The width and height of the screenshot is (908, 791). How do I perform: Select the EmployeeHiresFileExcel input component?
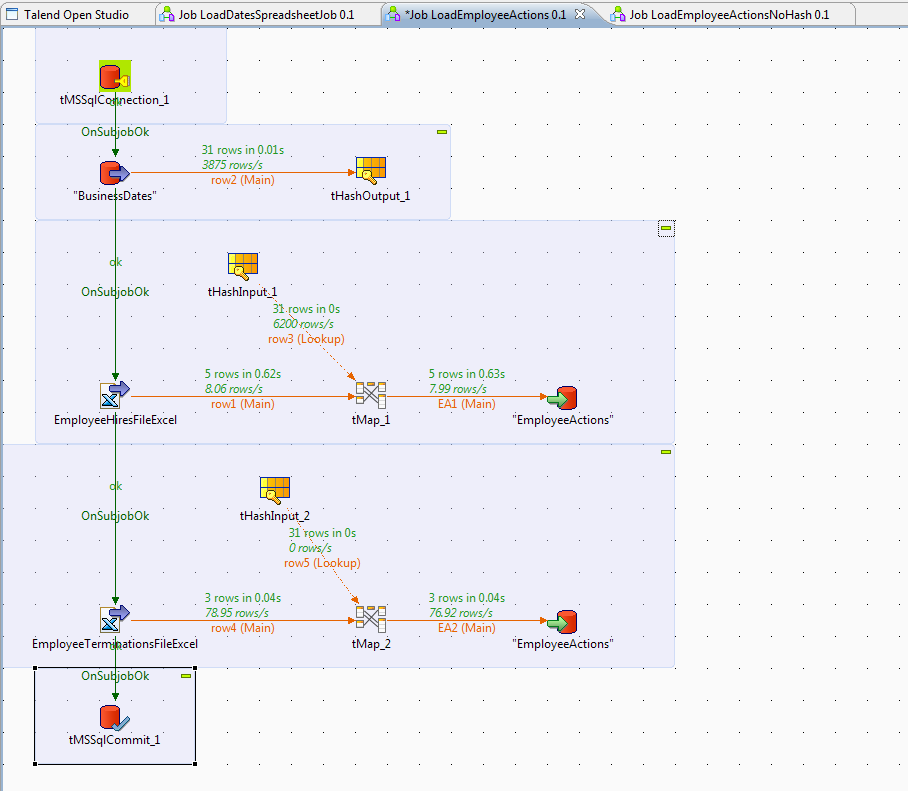113,395
